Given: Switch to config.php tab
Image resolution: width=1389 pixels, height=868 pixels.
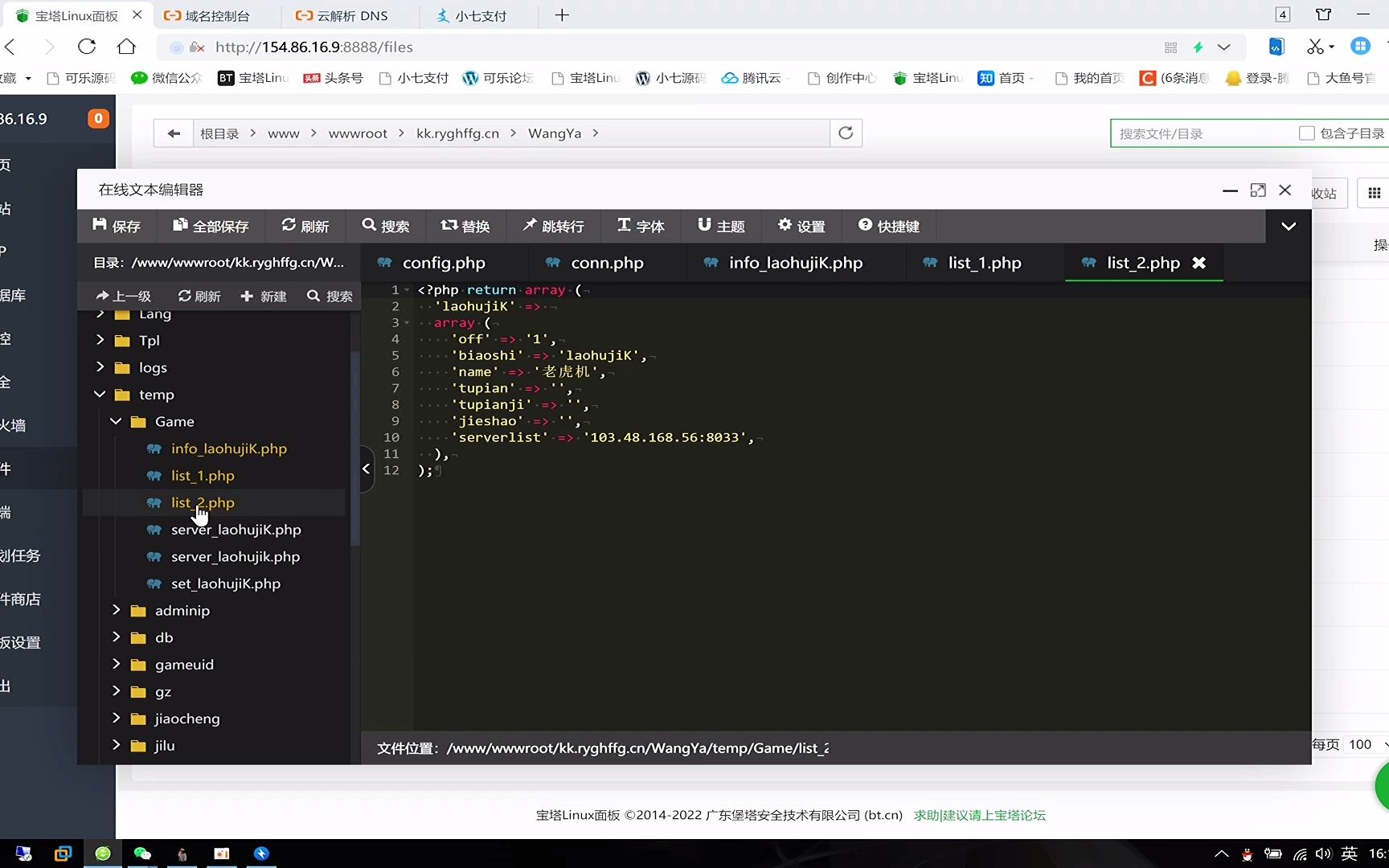Looking at the screenshot, I should [444, 263].
